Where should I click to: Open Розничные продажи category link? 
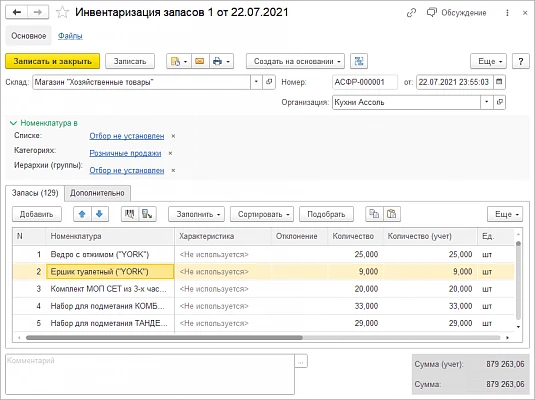coord(125,153)
